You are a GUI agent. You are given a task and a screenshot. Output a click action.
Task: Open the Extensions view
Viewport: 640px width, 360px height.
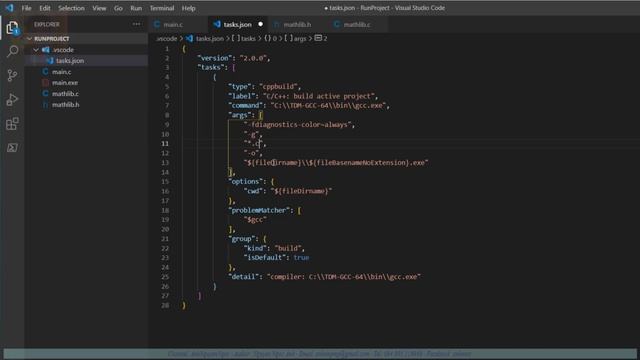tap(12, 124)
